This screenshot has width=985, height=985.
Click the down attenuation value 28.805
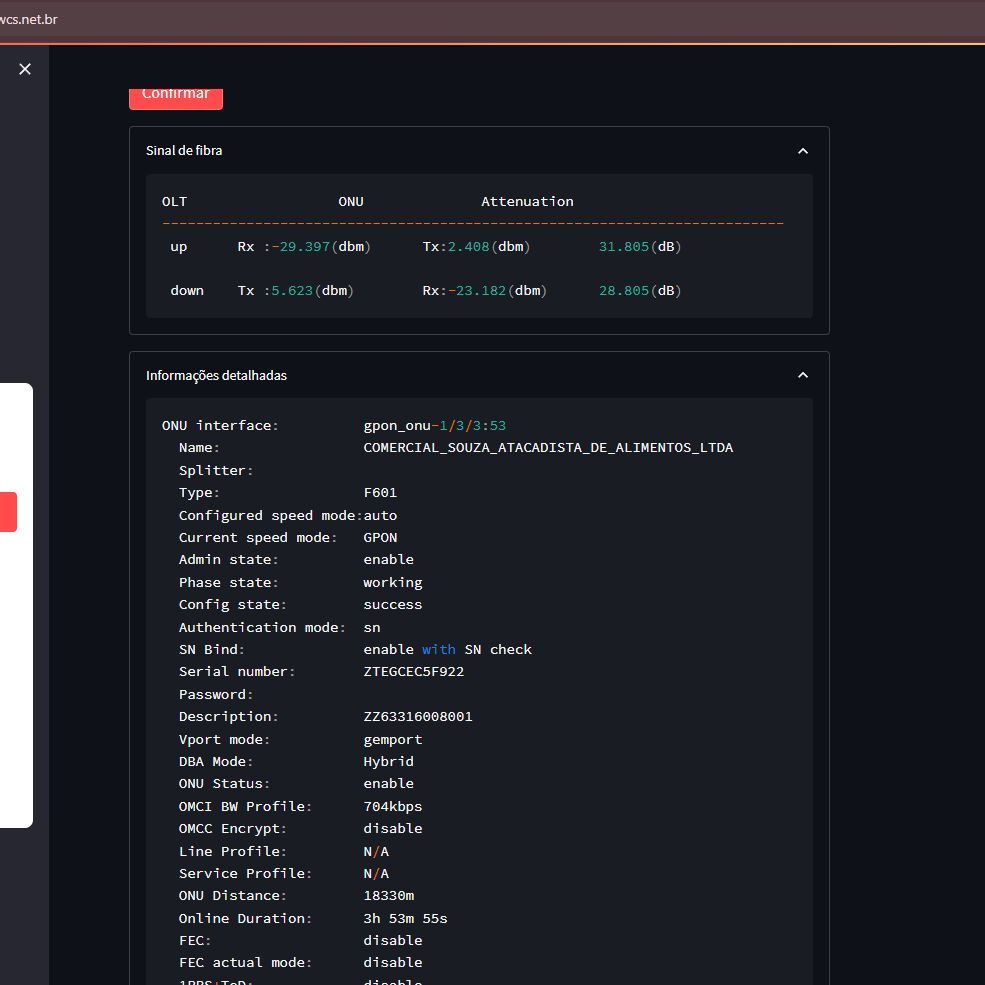pos(624,290)
